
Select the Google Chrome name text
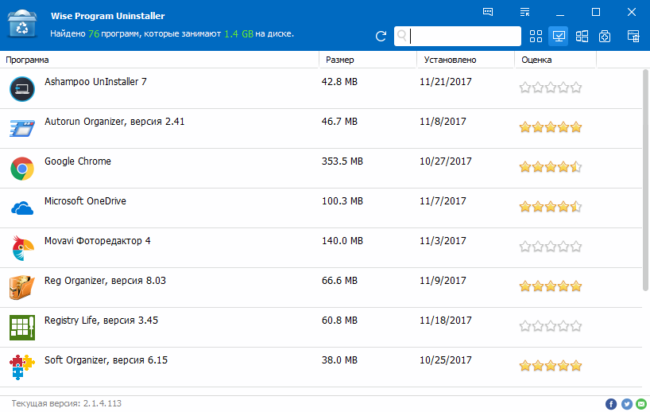point(78,161)
